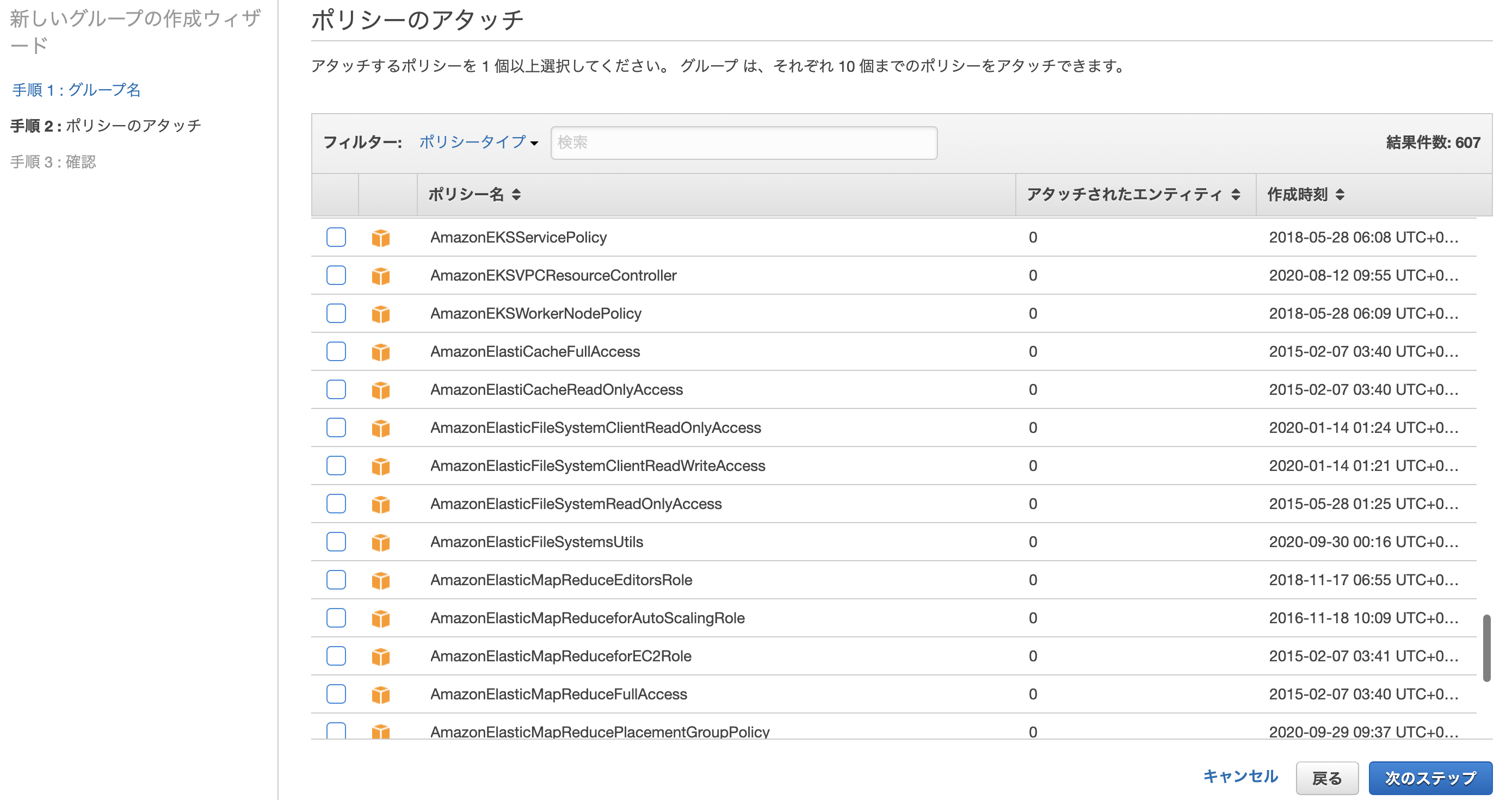Click the AmazonEKSVPCResourceController box icon
The height and width of the screenshot is (800, 1512).
[x=380, y=276]
